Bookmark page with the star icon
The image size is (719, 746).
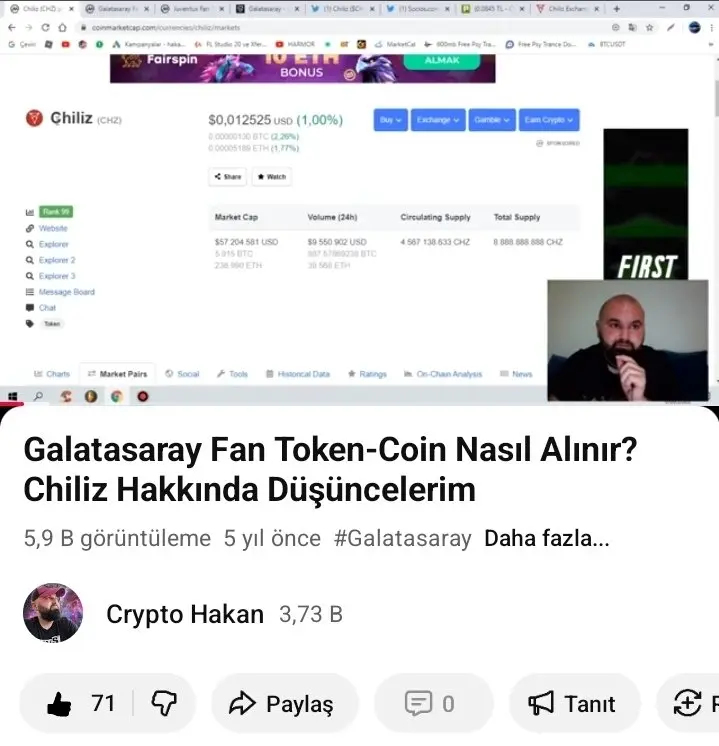tap(650, 28)
